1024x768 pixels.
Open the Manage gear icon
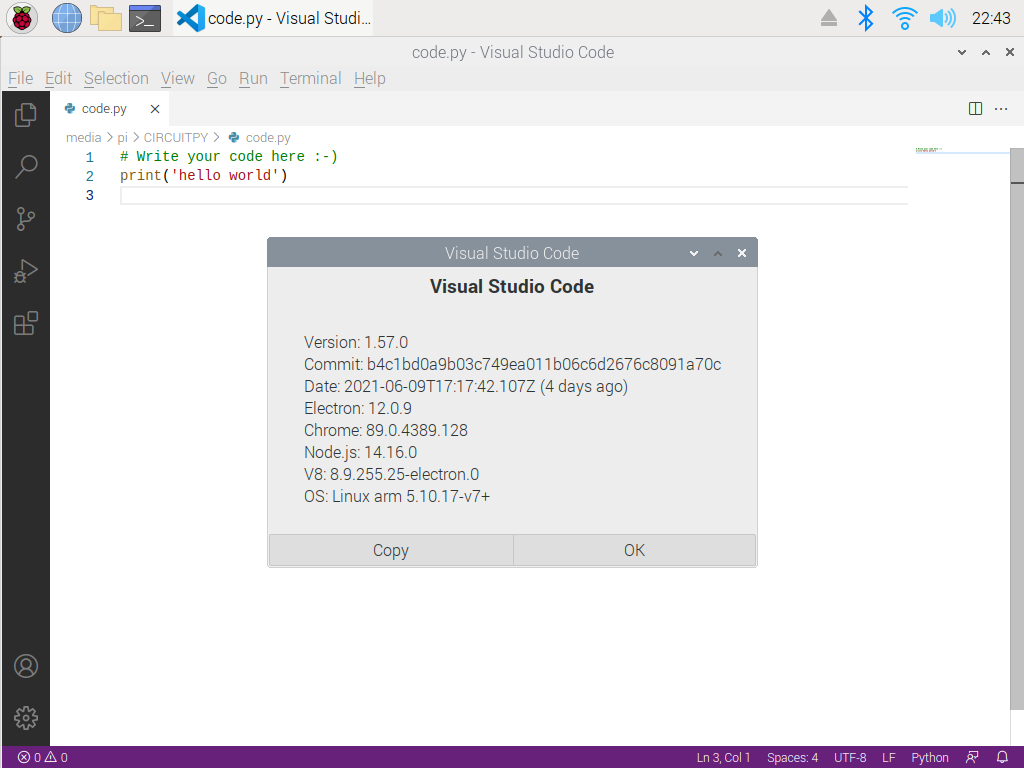click(x=25, y=718)
